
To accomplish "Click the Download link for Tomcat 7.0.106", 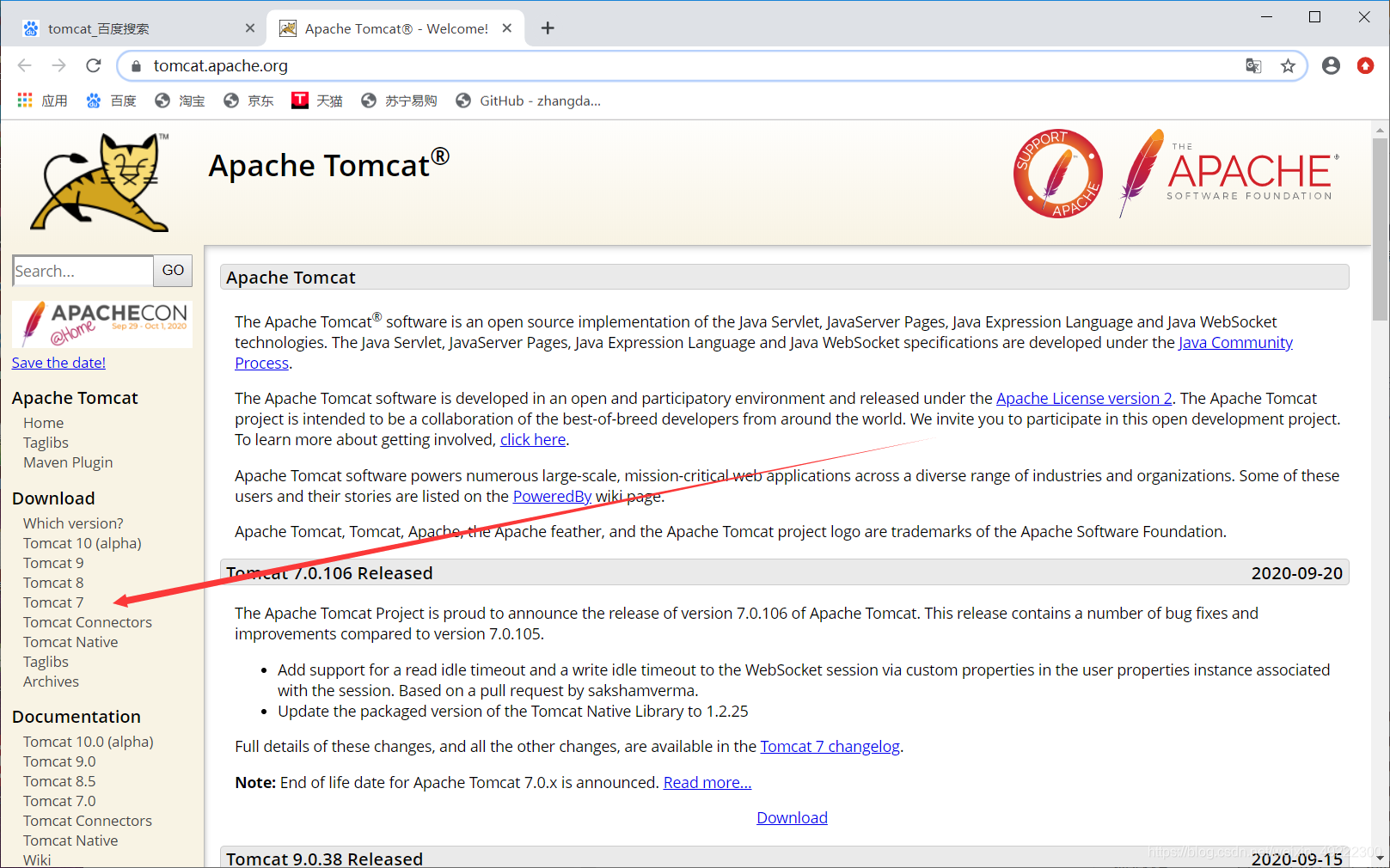I will (791, 817).
